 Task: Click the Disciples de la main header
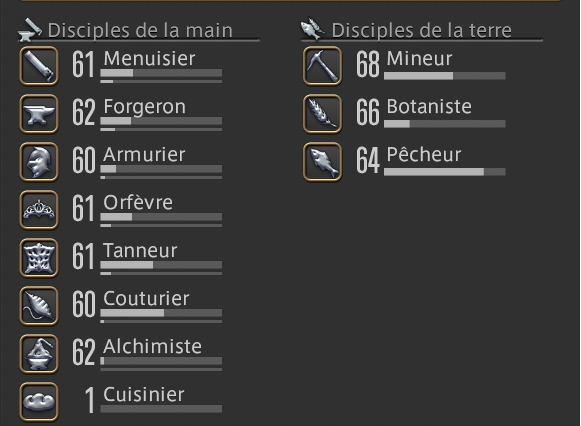140,30
